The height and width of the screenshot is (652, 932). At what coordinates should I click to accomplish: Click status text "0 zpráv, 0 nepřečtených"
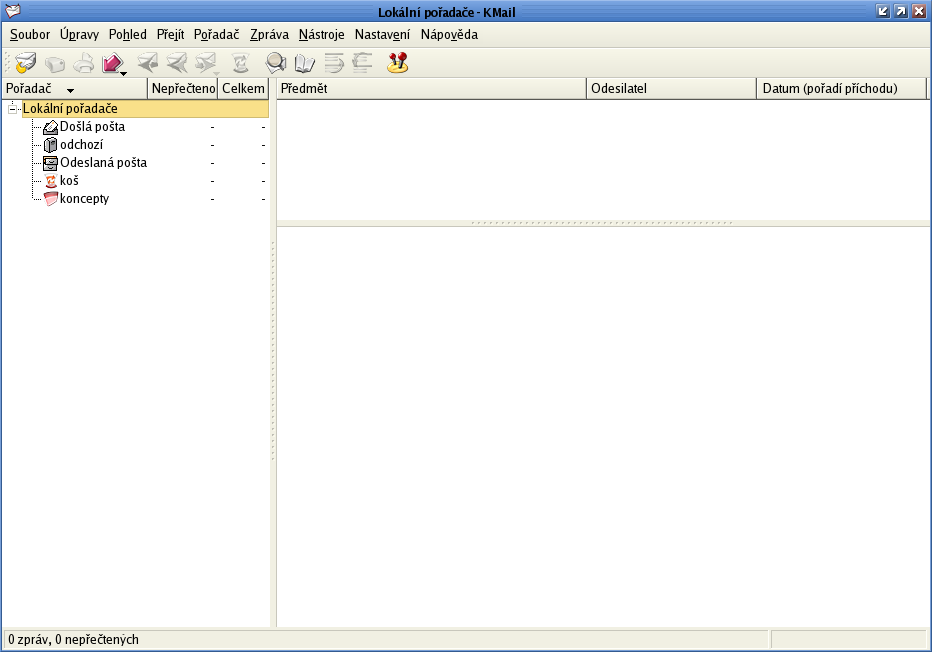73,640
